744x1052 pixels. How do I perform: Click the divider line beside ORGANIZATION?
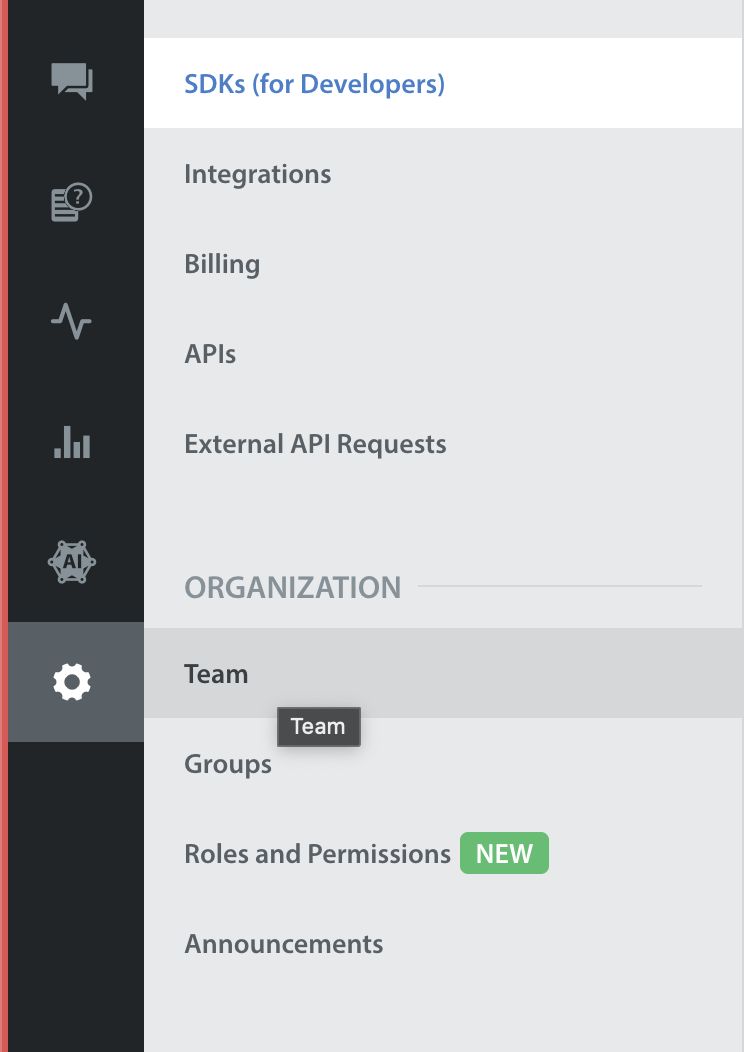(x=560, y=586)
